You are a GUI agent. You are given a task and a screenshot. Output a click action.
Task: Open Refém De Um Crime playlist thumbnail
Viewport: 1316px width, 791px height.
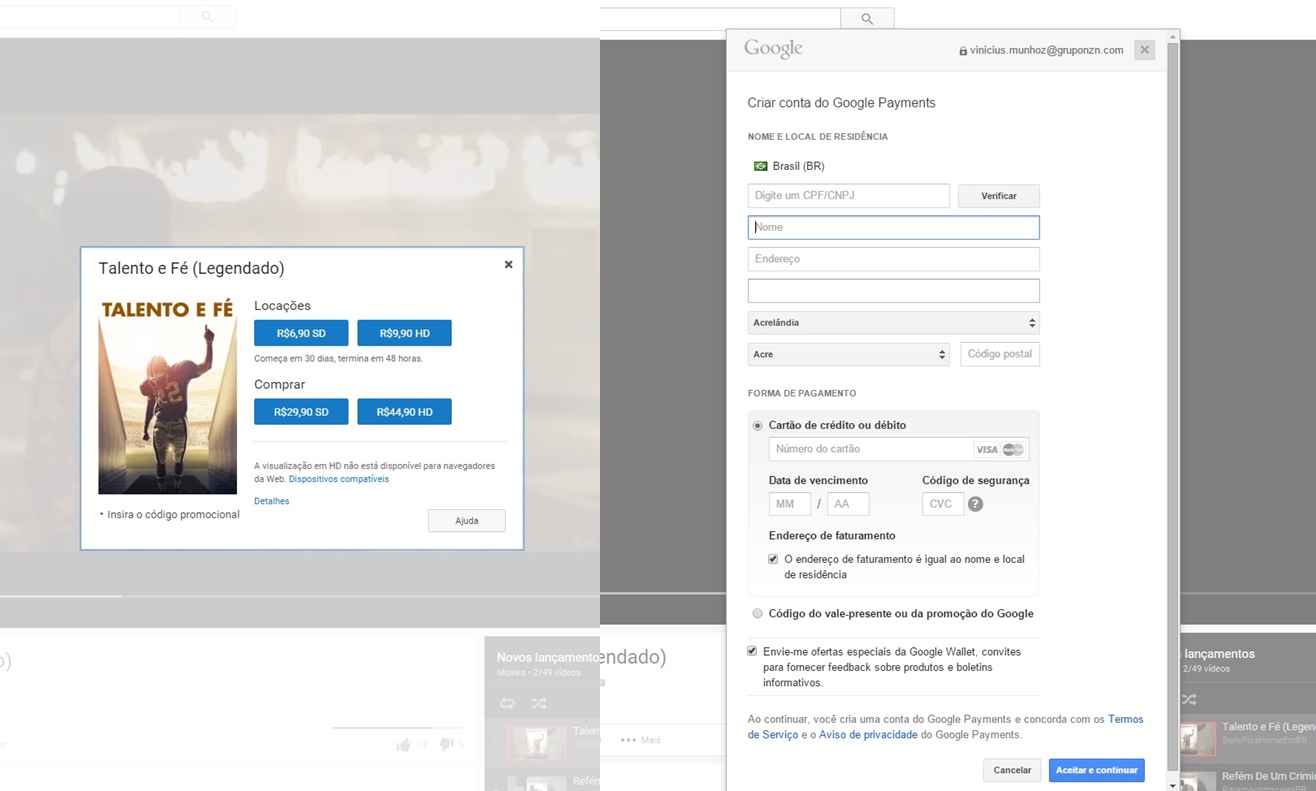click(1199, 780)
